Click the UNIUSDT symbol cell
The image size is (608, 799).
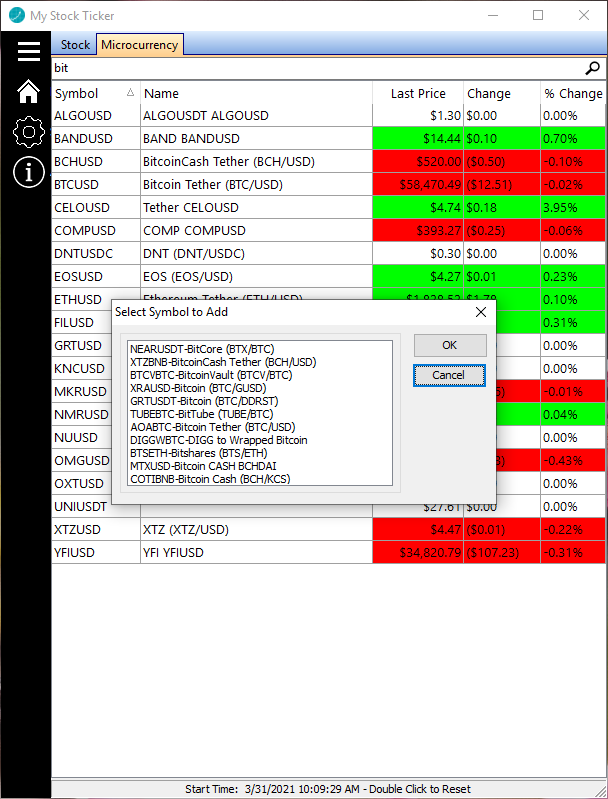[x=82, y=507]
